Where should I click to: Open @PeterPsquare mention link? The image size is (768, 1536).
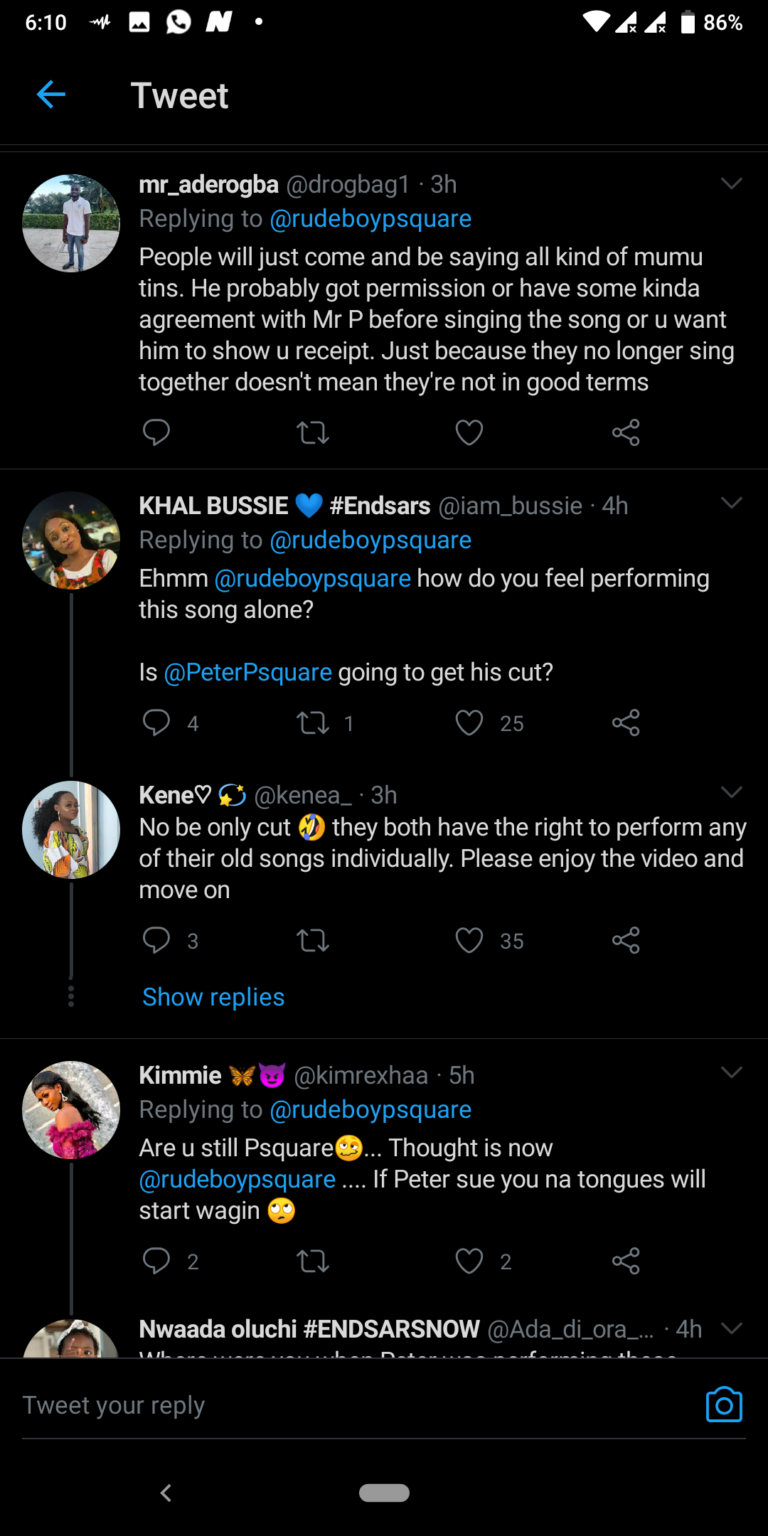248,672
